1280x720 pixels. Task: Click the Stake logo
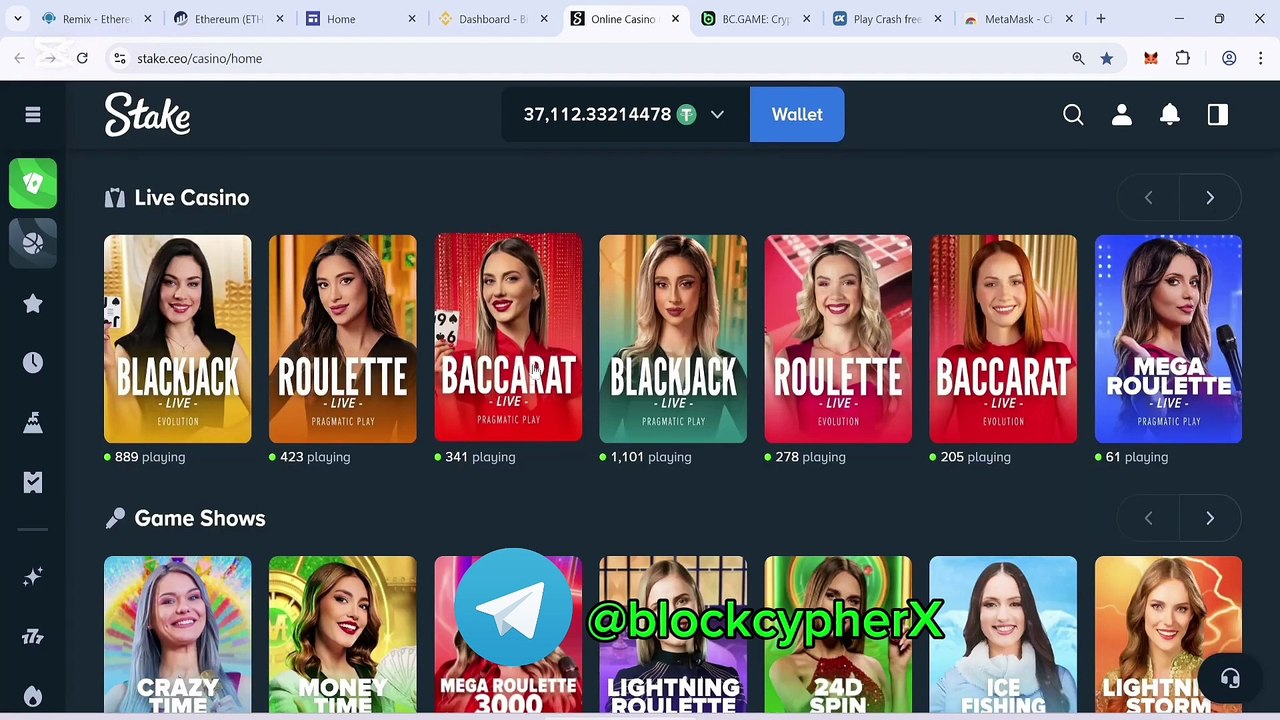(148, 114)
